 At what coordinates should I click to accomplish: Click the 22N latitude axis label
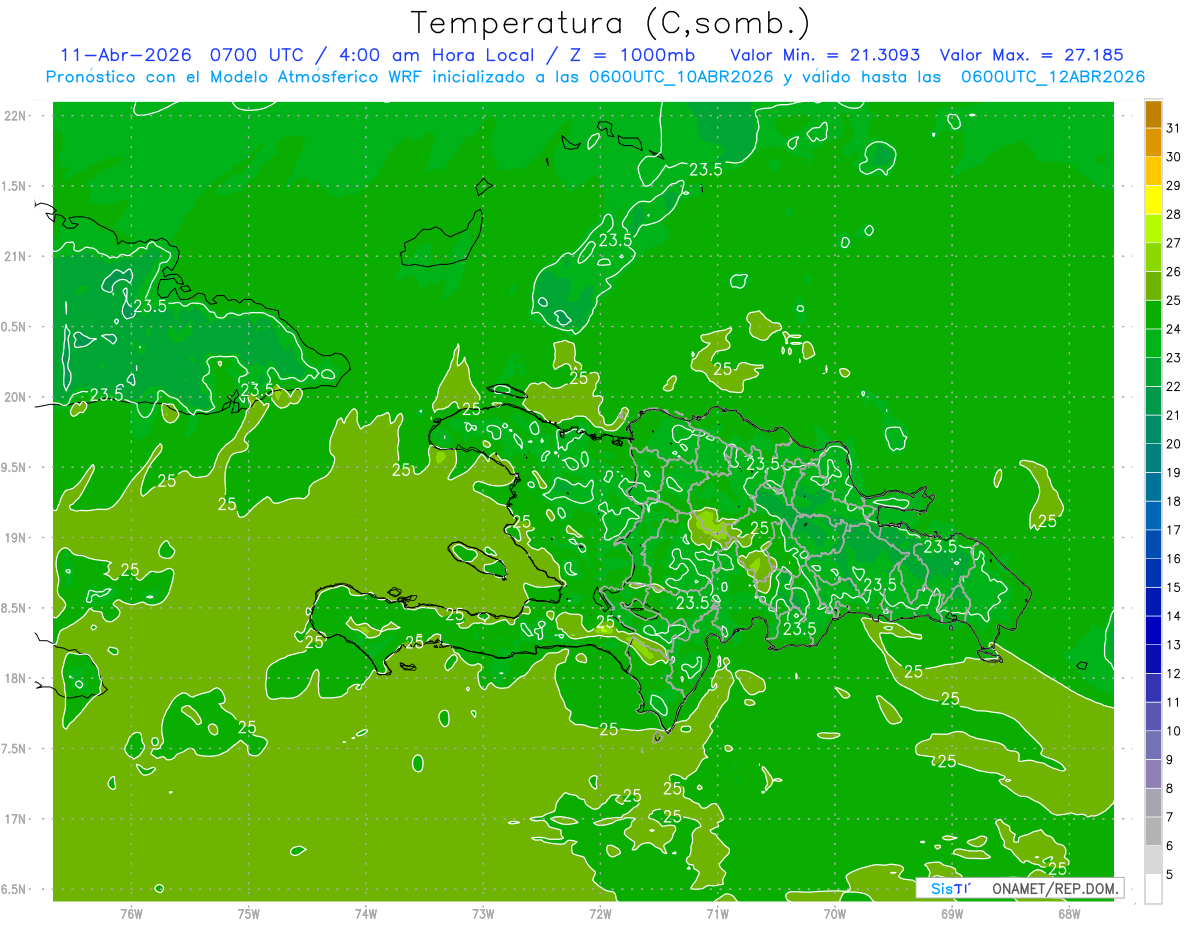click(15, 116)
